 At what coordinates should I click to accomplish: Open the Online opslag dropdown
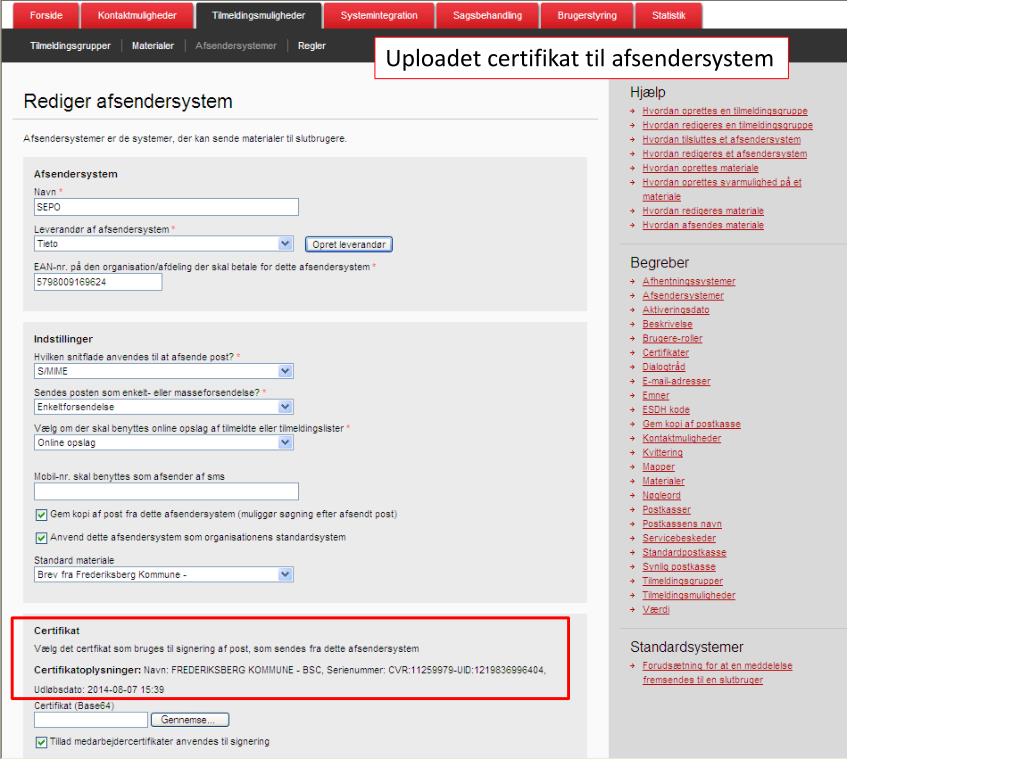coord(164,443)
